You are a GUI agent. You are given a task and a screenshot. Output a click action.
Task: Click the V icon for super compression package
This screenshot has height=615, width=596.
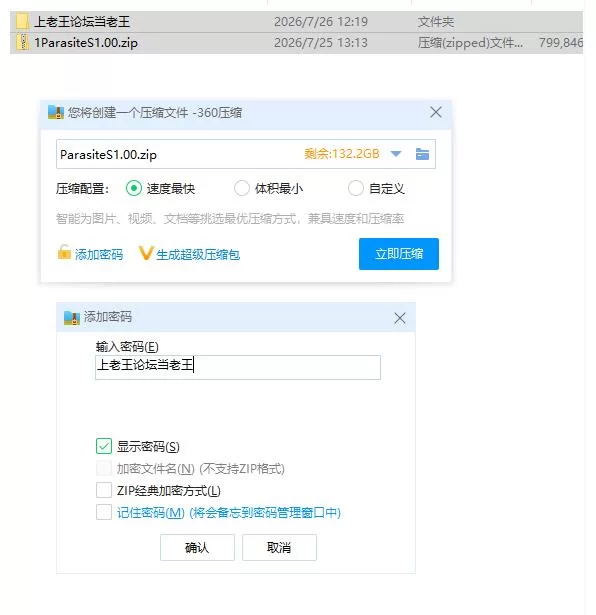[x=145, y=253]
